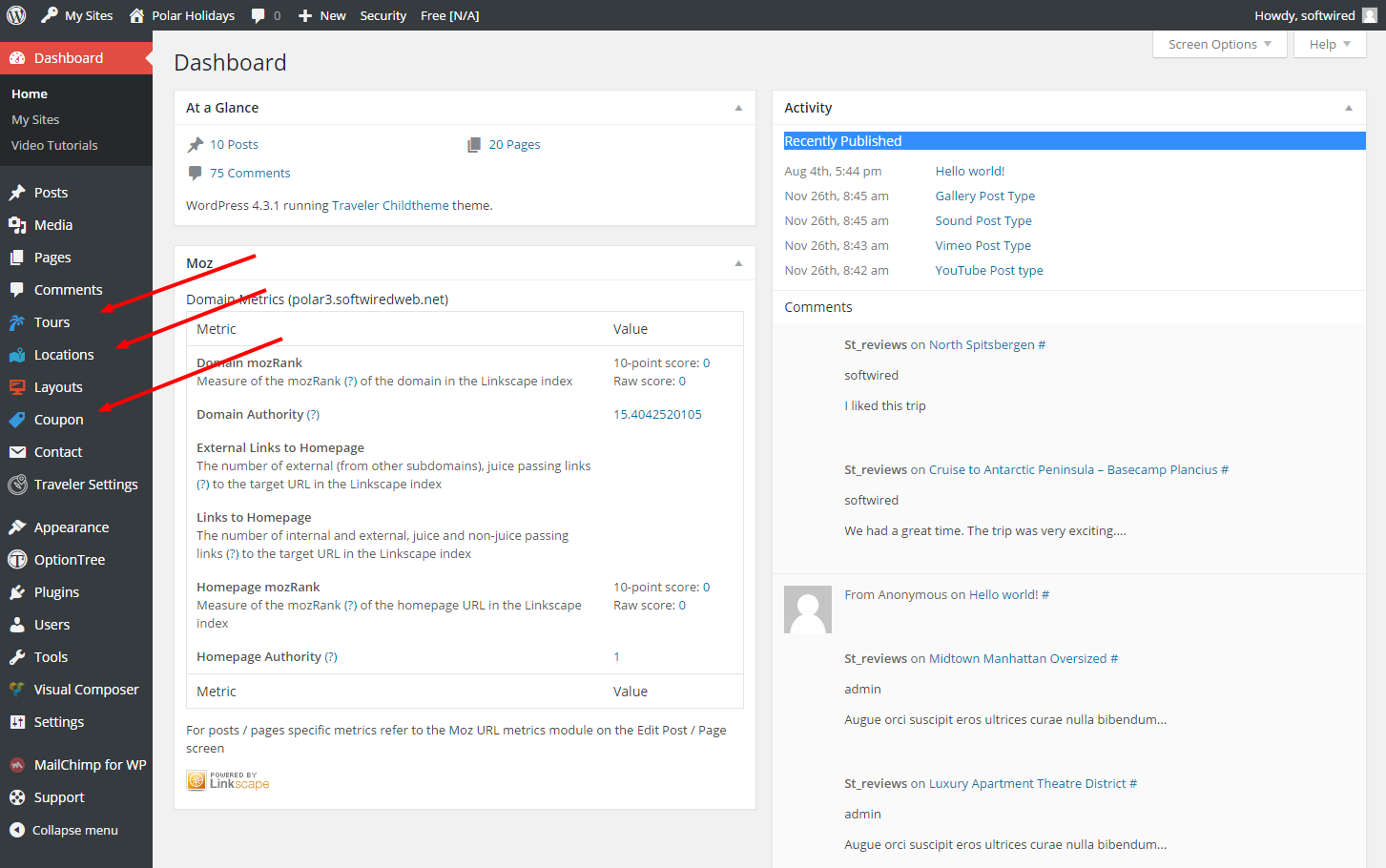Open My Sites submenu under Dashboard

coord(35,119)
